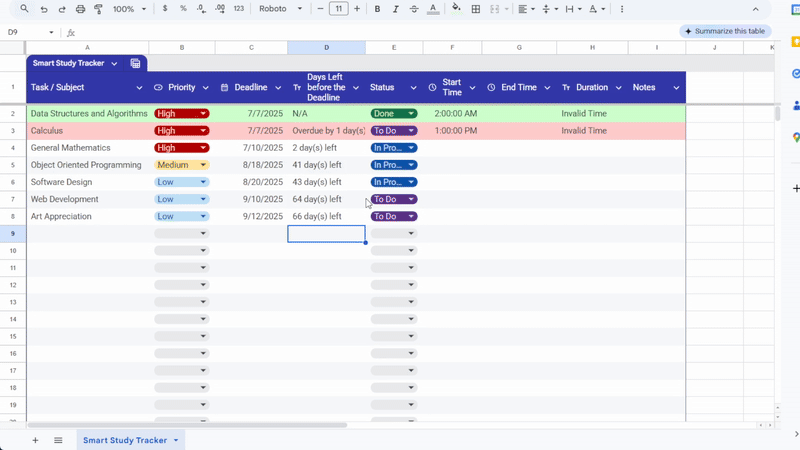The image size is (800, 450).
Task: Select cell General Mathematics
Action: 87,148
